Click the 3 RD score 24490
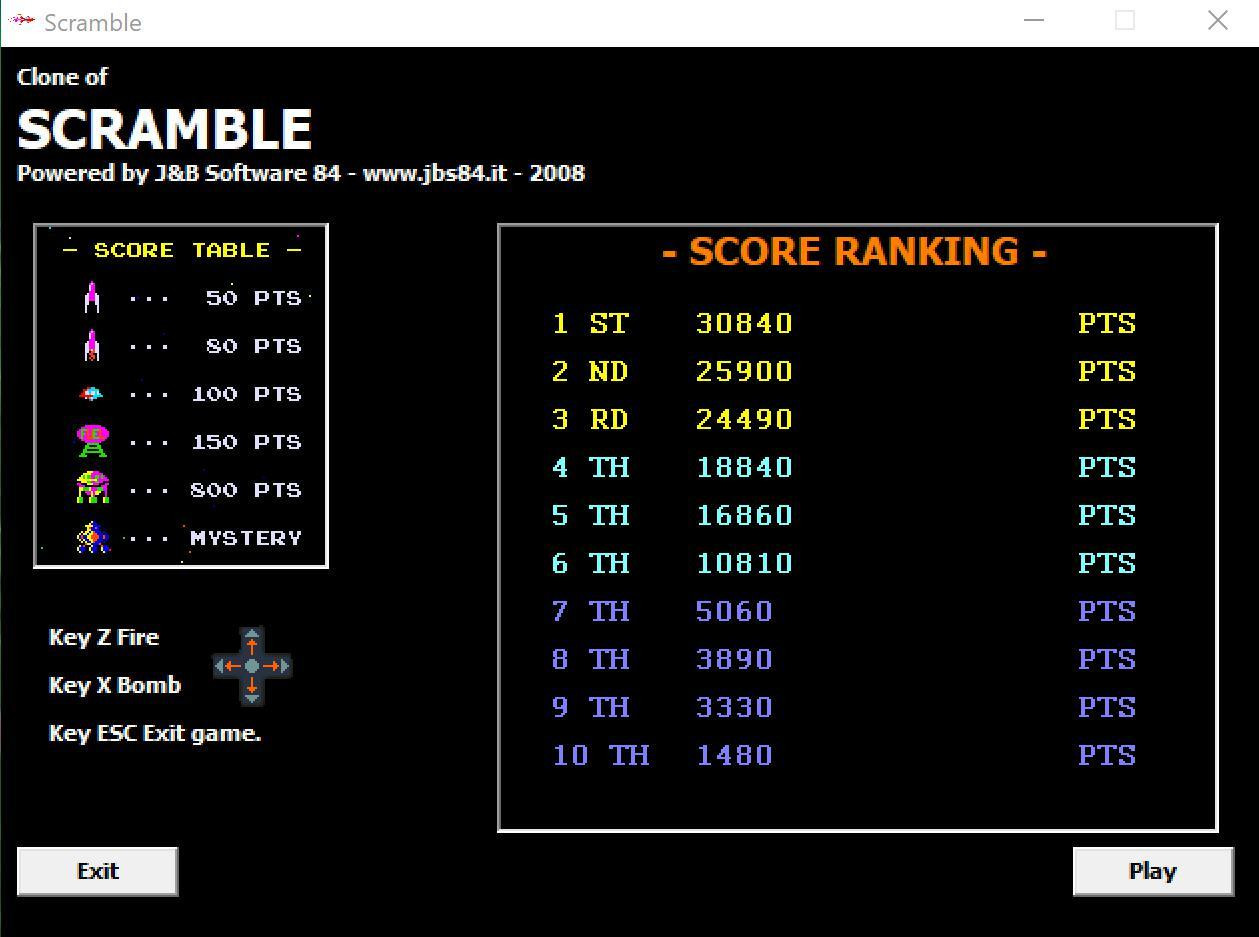 (x=744, y=419)
